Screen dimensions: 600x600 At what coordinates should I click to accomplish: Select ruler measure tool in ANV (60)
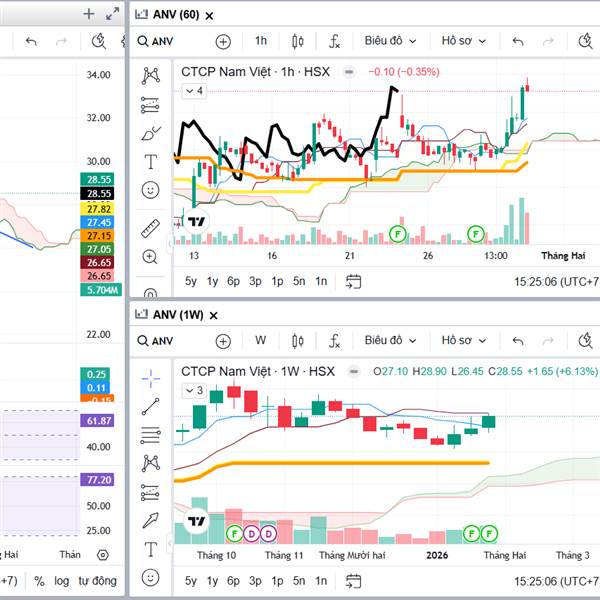(150, 228)
